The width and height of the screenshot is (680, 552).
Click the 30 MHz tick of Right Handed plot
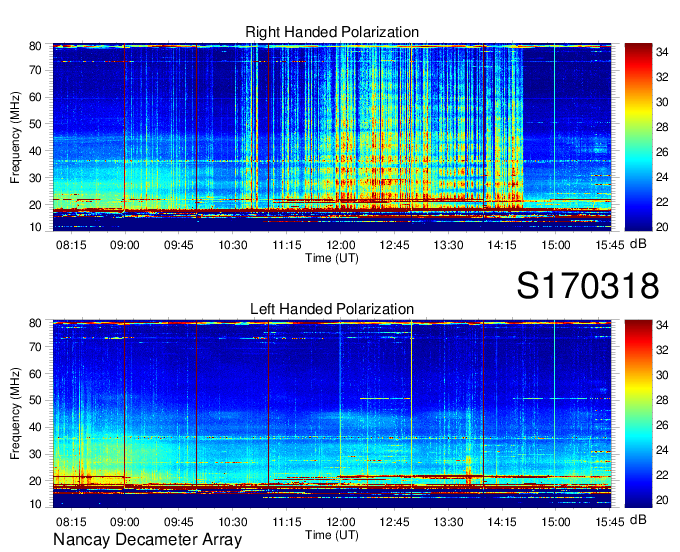coord(35,178)
